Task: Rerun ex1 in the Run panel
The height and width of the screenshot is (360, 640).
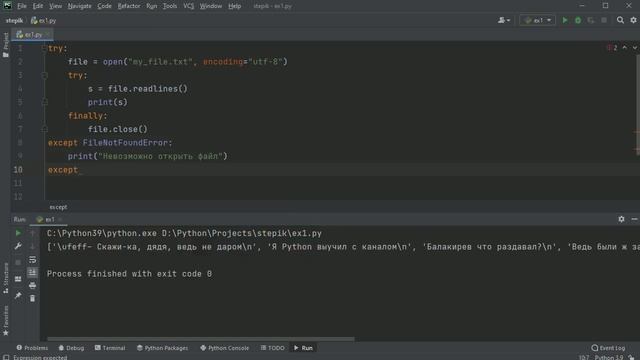Action: pyautogui.click(x=18, y=233)
